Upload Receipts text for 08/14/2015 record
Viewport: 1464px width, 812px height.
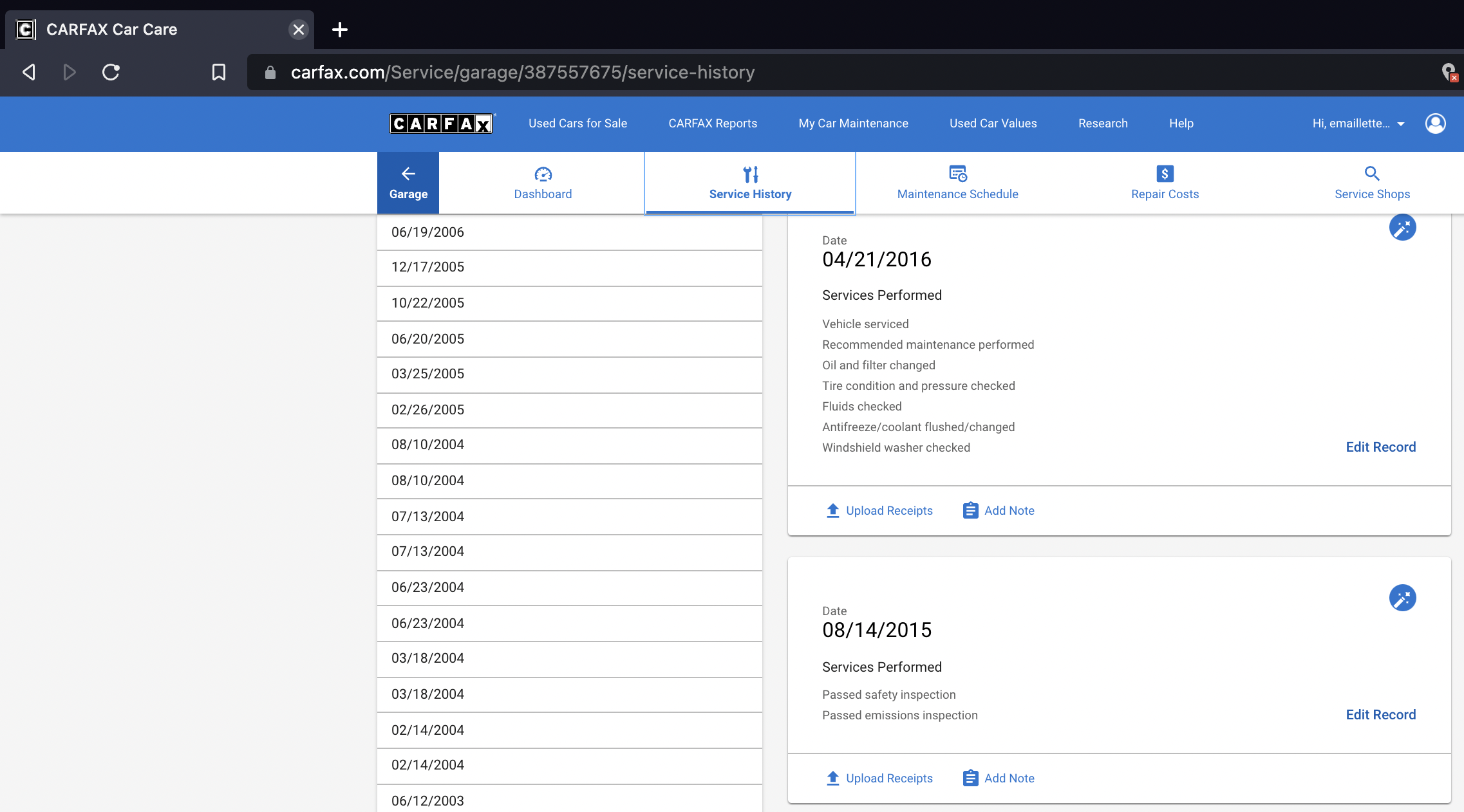pyautogui.click(x=889, y=778)
